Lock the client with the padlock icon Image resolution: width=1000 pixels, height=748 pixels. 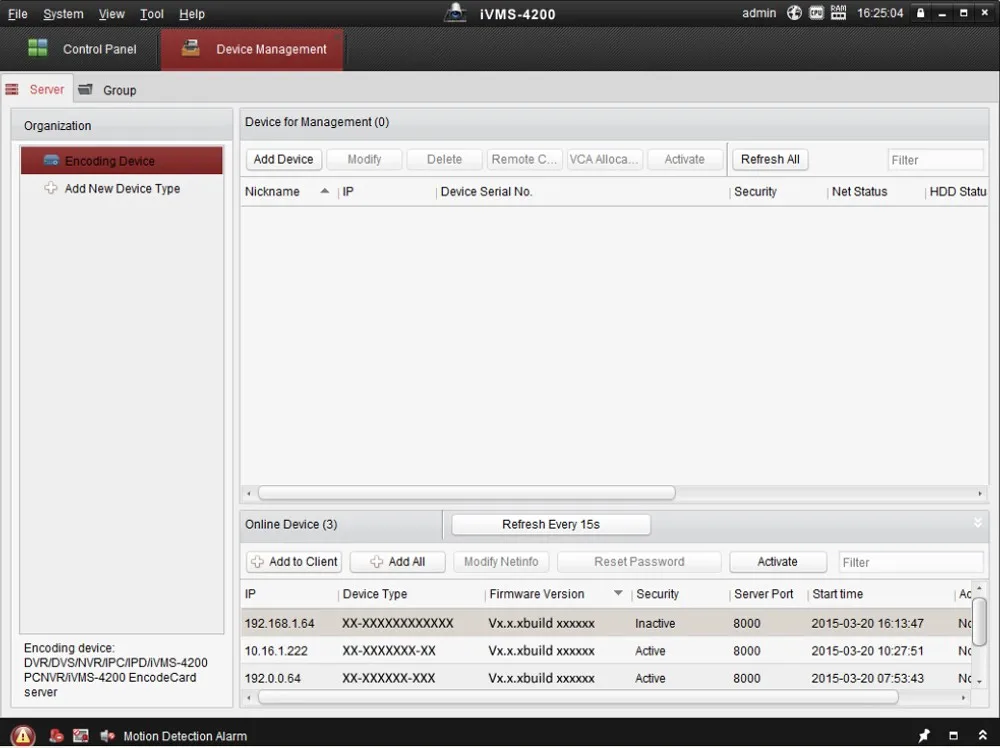pos(921,13)
